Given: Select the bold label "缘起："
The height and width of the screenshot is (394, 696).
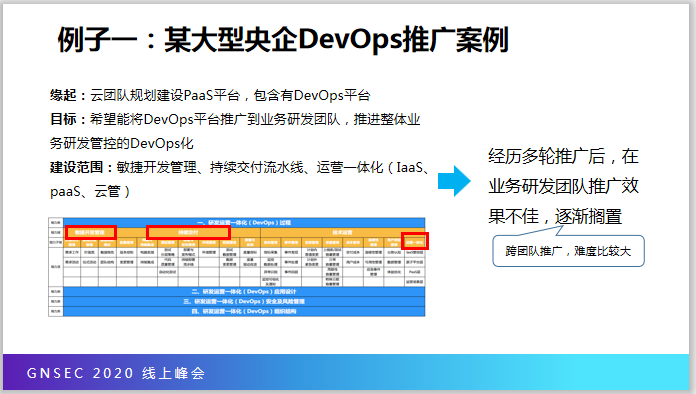Looking at the screenshot, I should [x=69, y=95].
